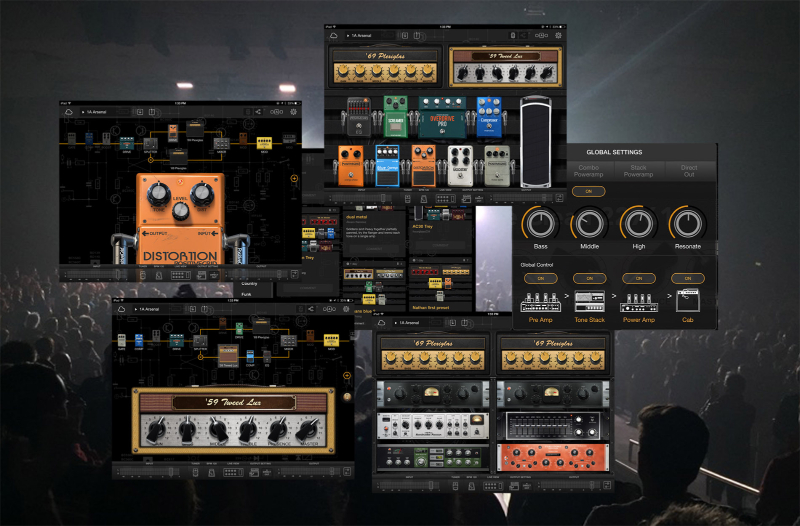Click the Pre Amp label link
This screenshot has width=800, height=526.
click(x=540, y=320)
